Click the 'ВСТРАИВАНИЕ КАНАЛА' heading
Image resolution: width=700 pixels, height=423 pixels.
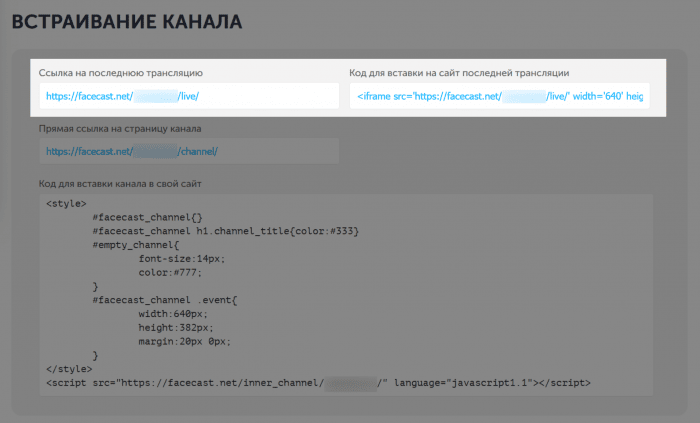[127, 22]
